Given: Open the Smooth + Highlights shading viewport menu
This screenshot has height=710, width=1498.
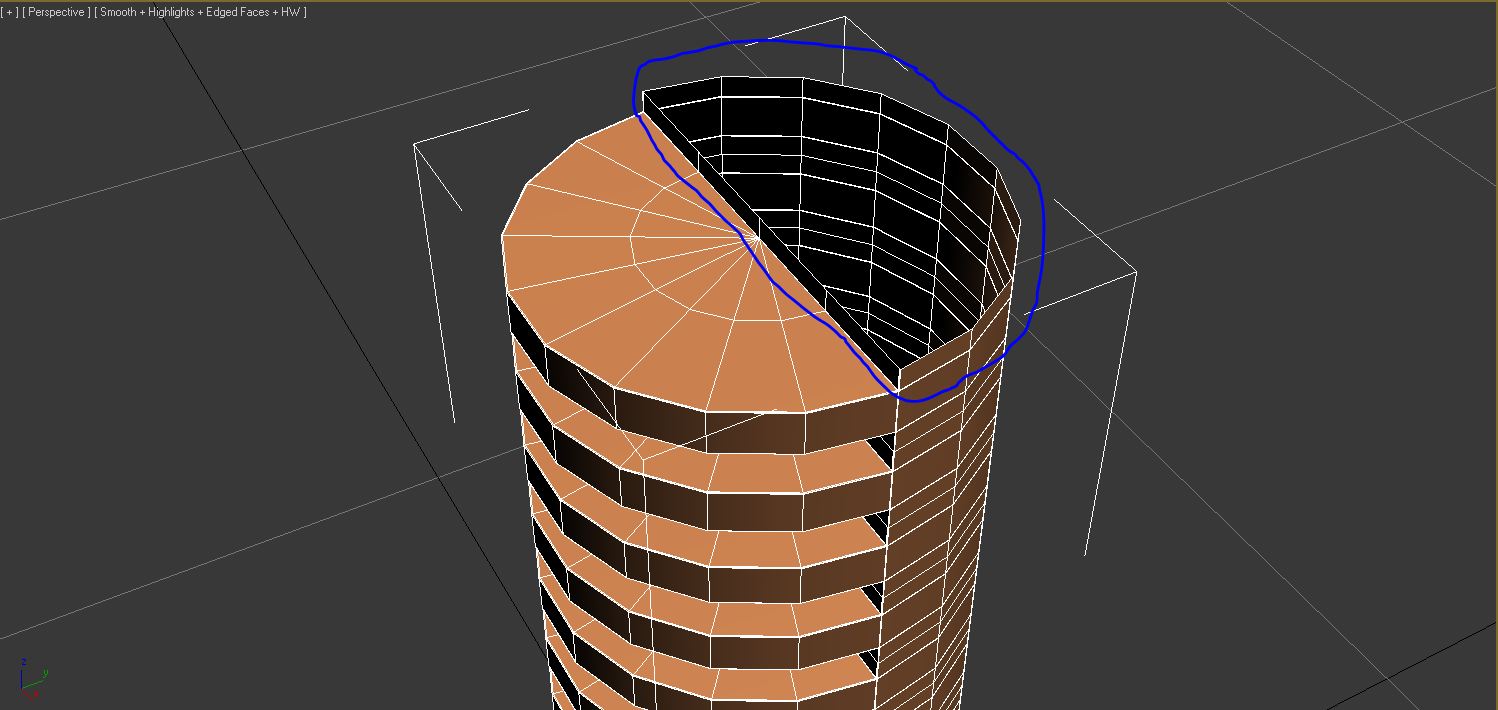Looking at the screenshot, I should tap(200, 12).
